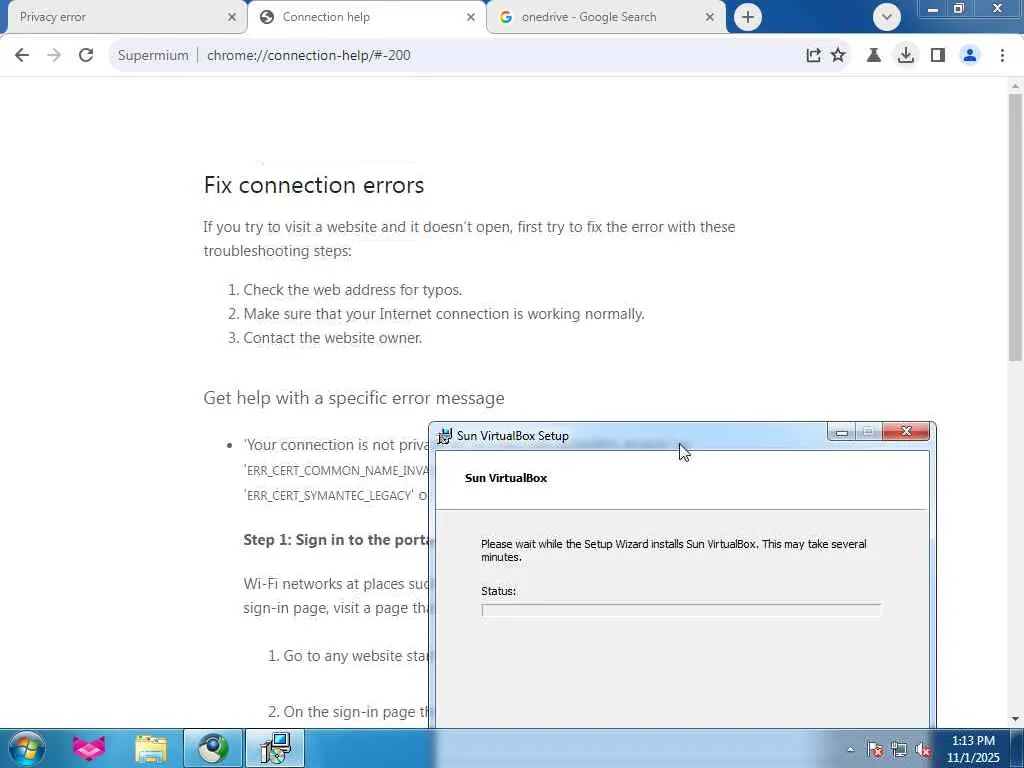Click 'Check the web address for typos'
1024x768 pixels.
(x=353, y=290)
